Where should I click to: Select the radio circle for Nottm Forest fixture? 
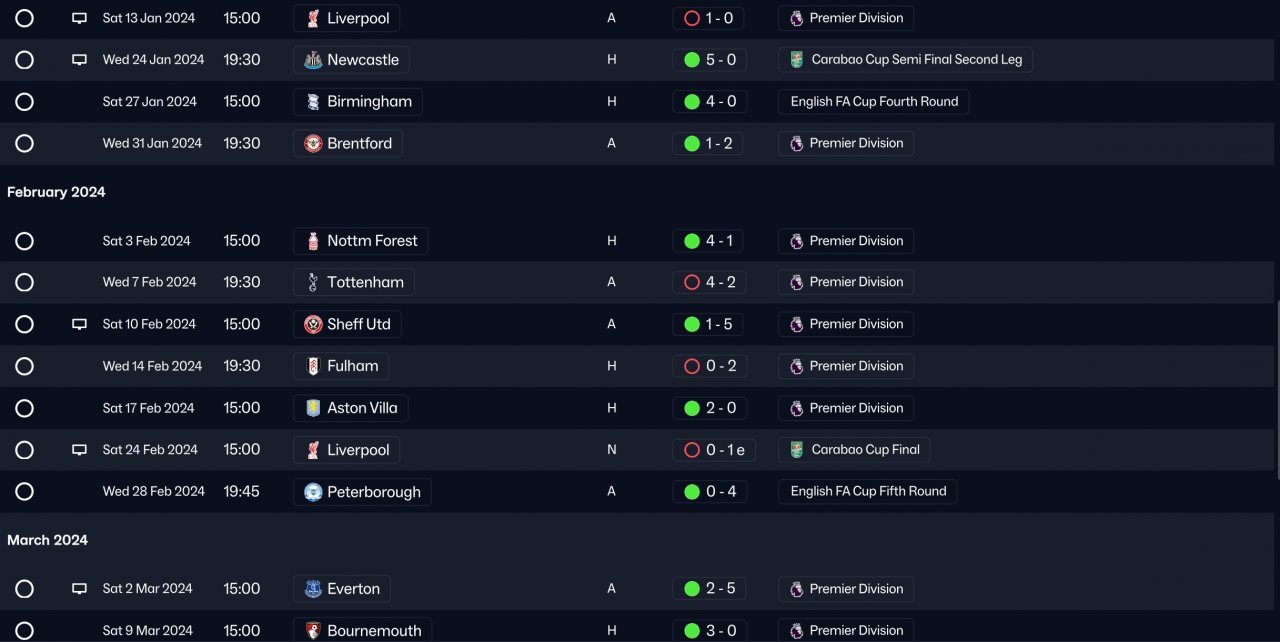(25, 241)
